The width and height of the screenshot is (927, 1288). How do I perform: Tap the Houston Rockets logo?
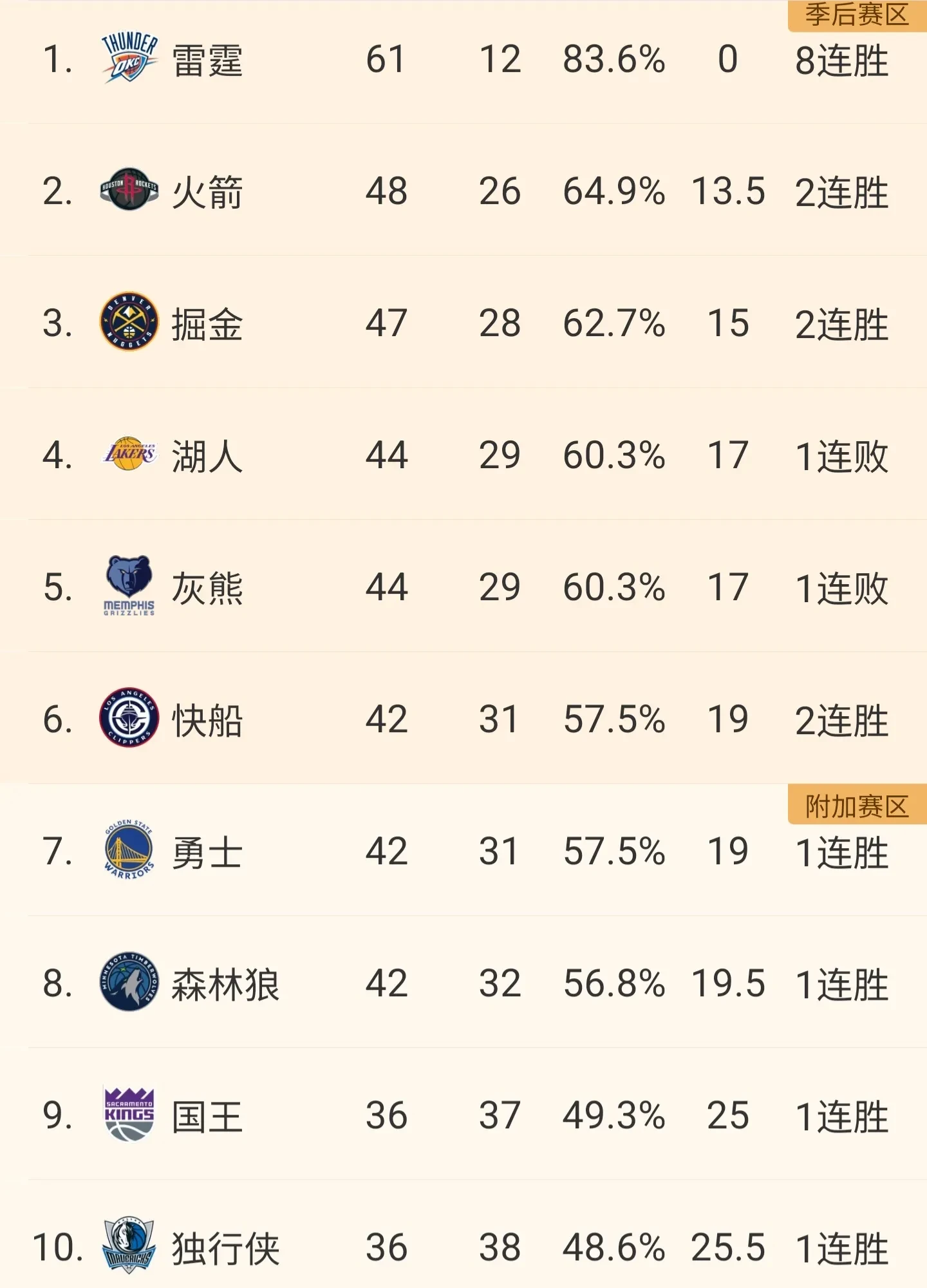tap(129, 190)
